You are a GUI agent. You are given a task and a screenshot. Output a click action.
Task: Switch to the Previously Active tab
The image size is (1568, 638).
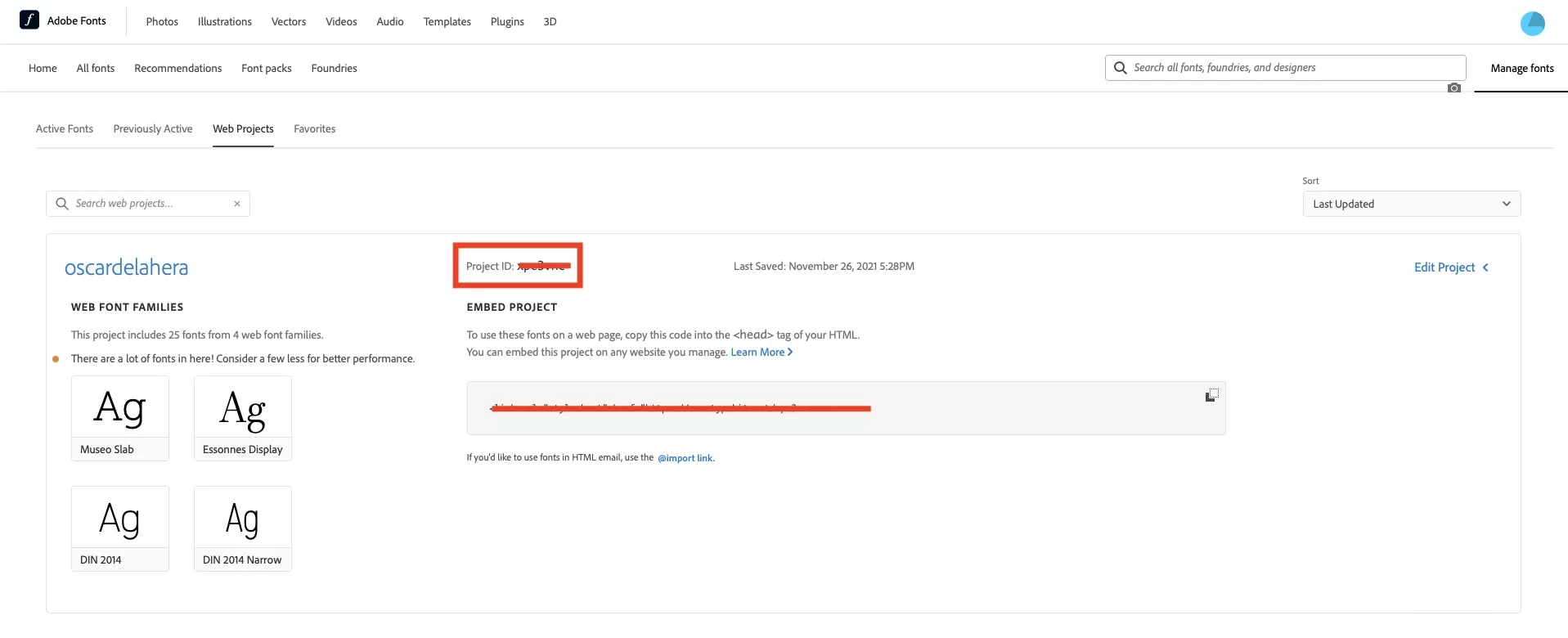click(x=153, y=128)
